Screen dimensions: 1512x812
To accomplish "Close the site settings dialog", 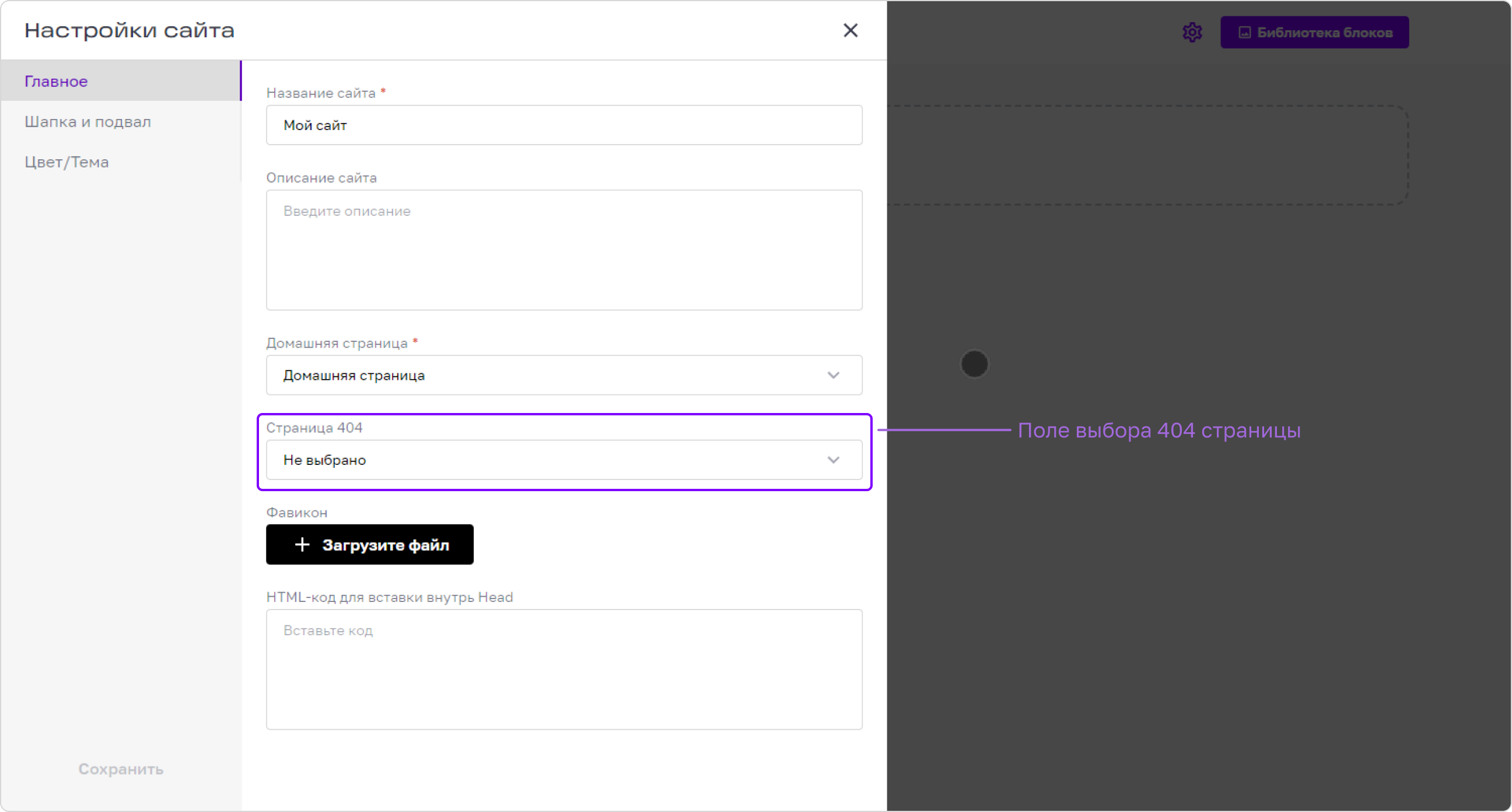I will point(850,30).
